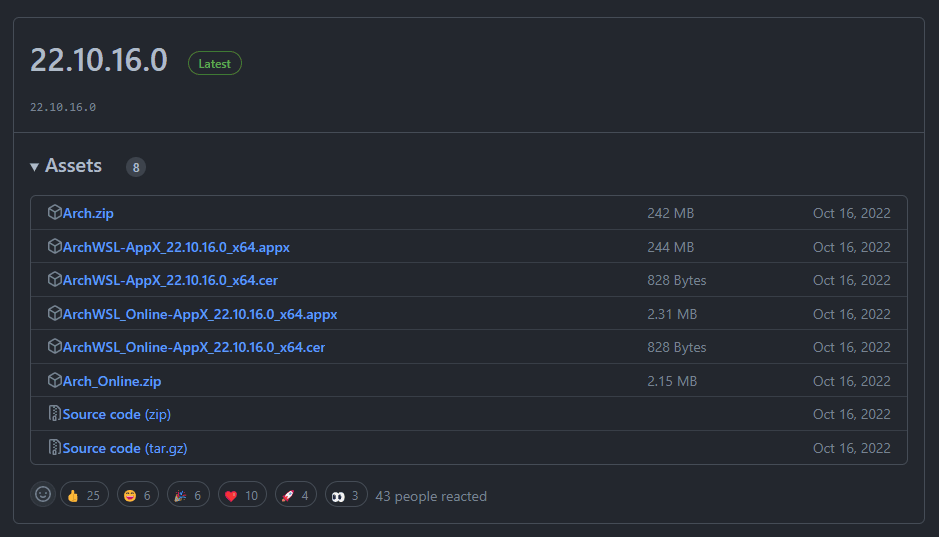The image size is (939, 537).
Task: Toggle the thumbs up reaction
Action: [84, 495]
